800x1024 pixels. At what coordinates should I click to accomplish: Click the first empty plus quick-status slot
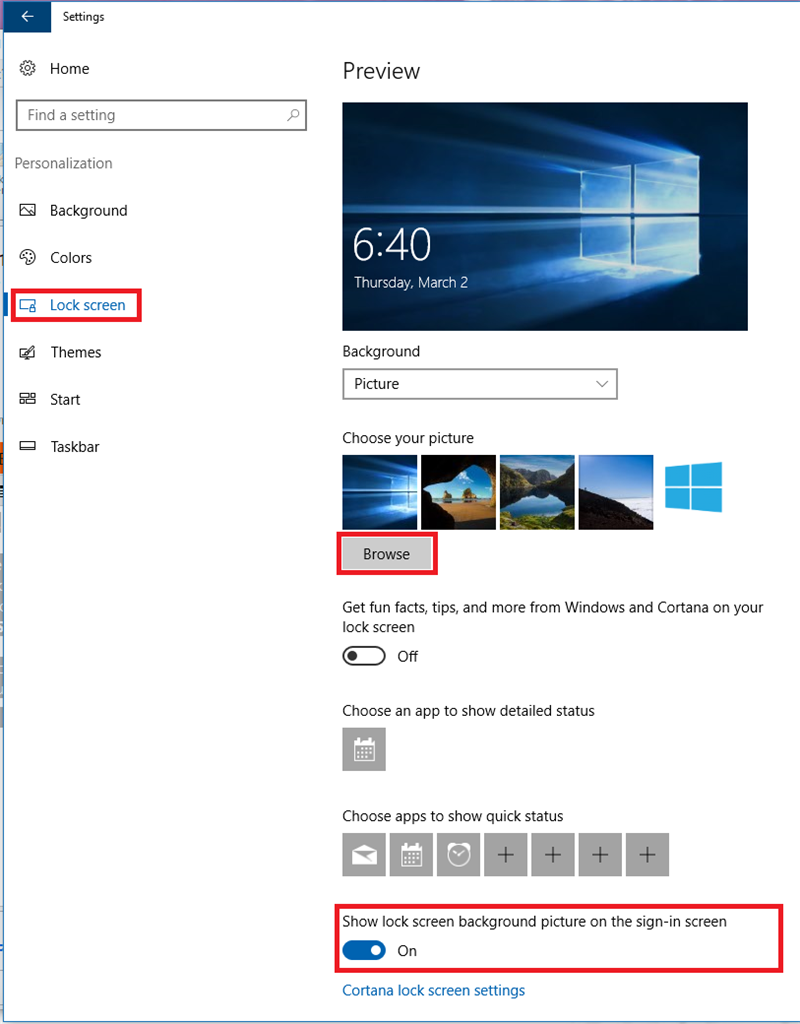(x=505, y=855)
